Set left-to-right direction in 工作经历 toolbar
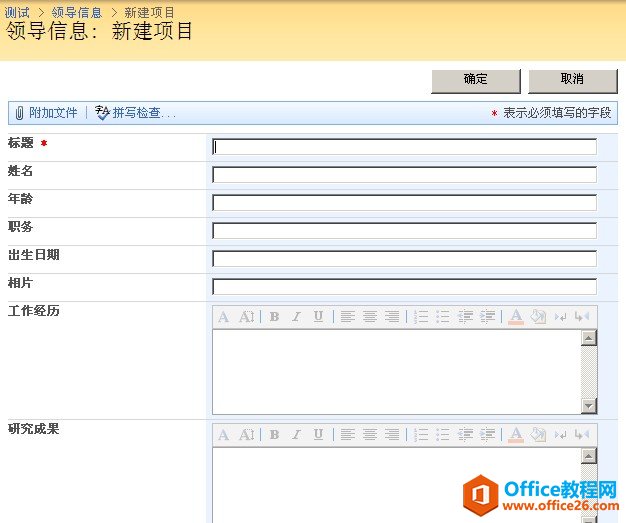 (x=561, y=317)
